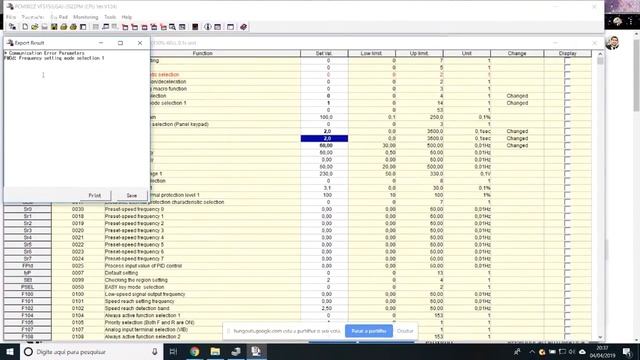The width and height of the screenshot is (640, 360).
Task: Click the parameter table's vertical scrollbar thumb
Action: pos(600,61)
